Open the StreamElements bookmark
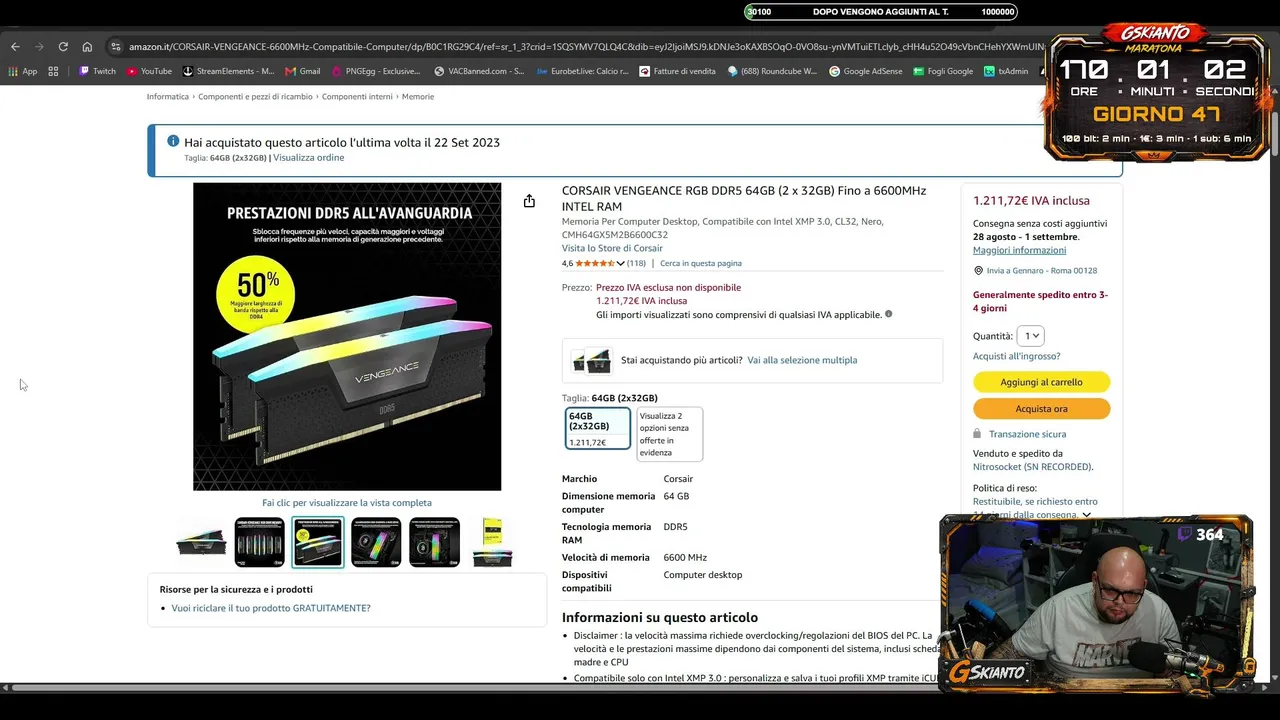Image resolution: width=1280 pixels, height=720 pixels. point(228,71)
